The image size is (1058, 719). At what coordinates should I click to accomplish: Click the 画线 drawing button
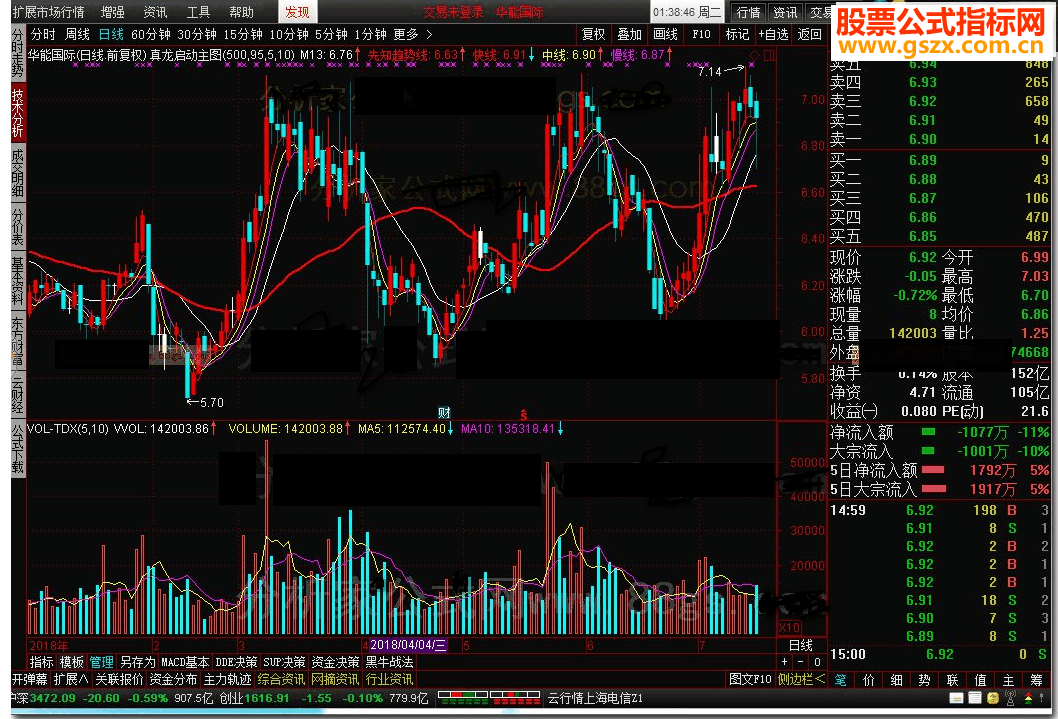pyautogui.click(x=665, y=34)
